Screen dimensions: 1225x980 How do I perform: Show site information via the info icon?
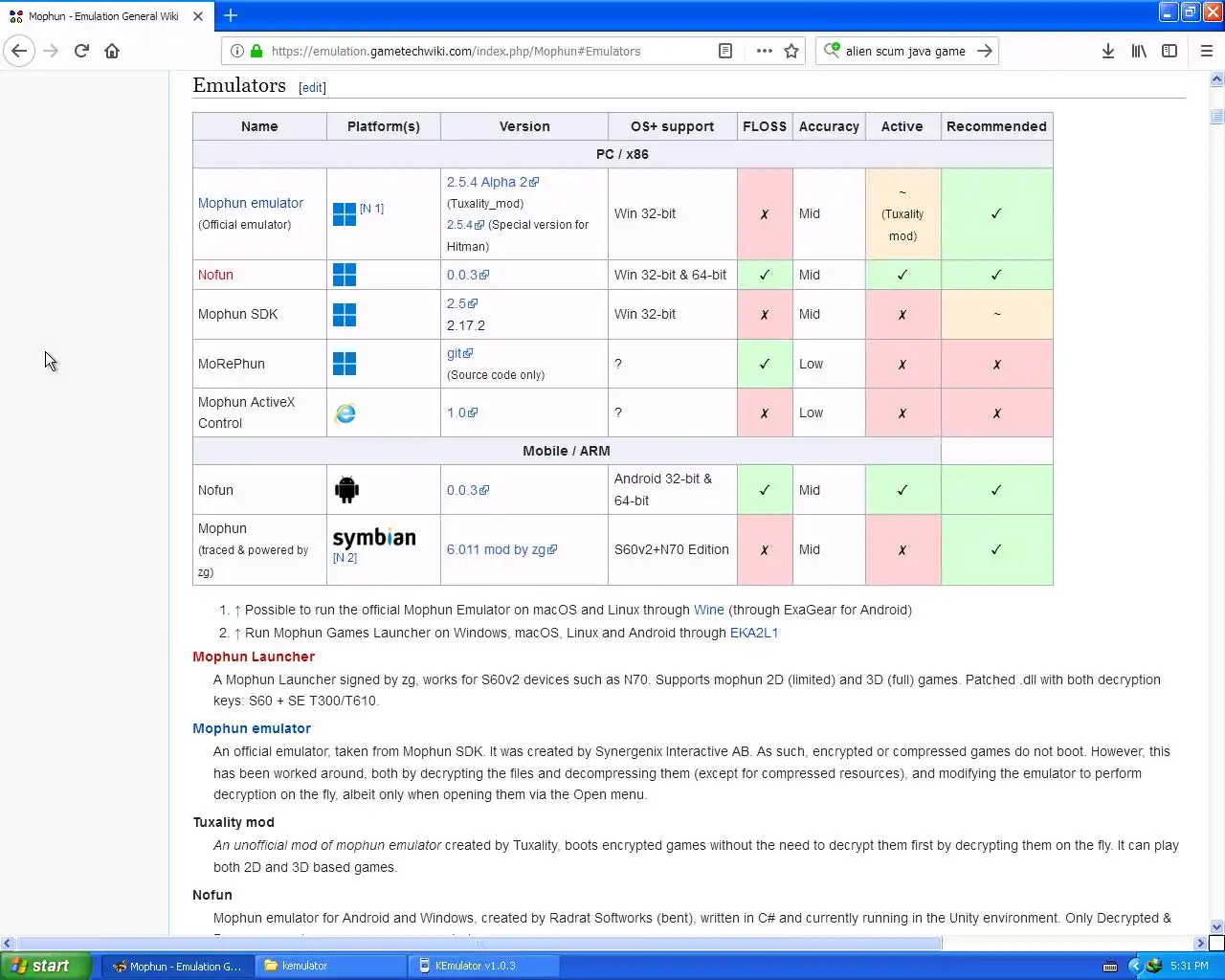coord(236,51)
